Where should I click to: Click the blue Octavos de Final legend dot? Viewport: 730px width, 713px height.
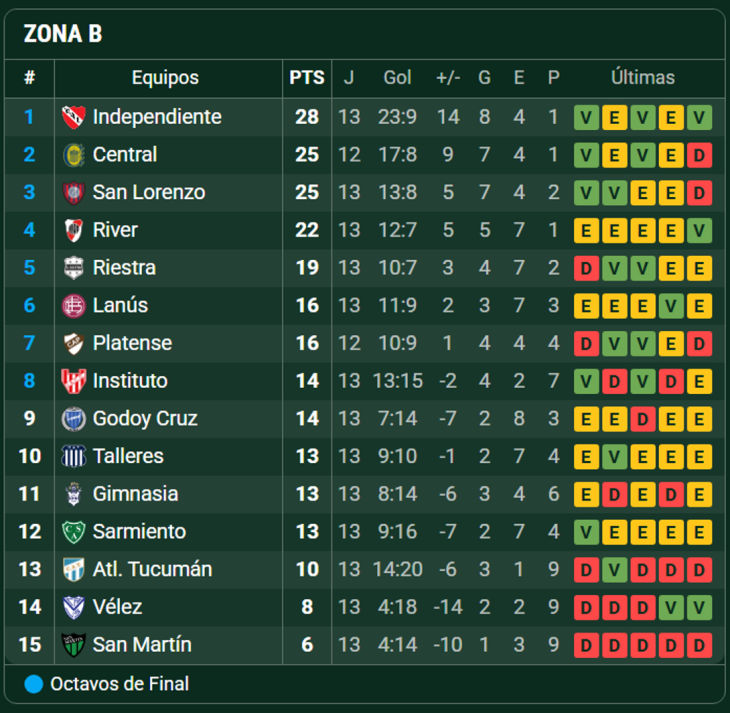coord(34,685)
